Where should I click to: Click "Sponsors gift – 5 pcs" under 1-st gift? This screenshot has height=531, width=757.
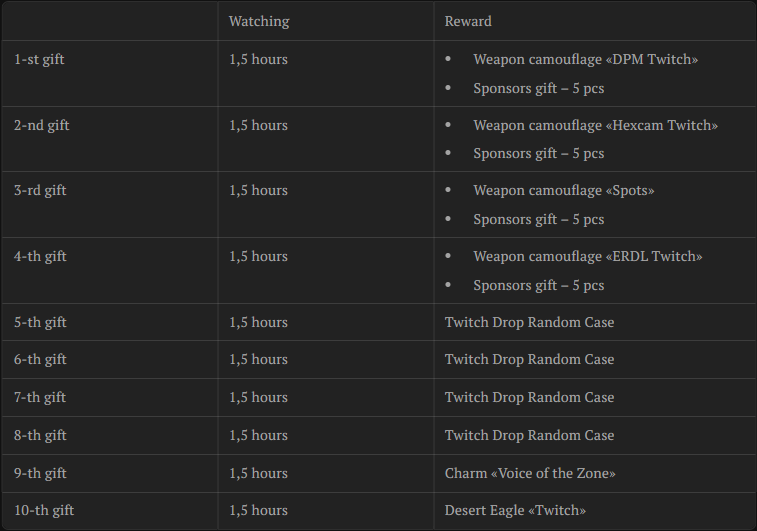(539, 89)
